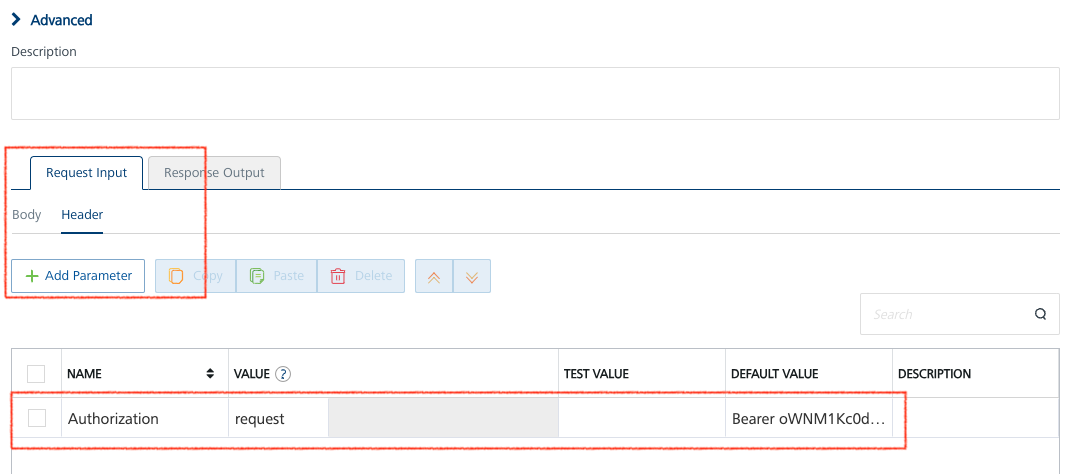Image resolution: width=1074 pixels, height=474 pixels.
Task: Click the Add Parameter button
Action: coord(78,276)
